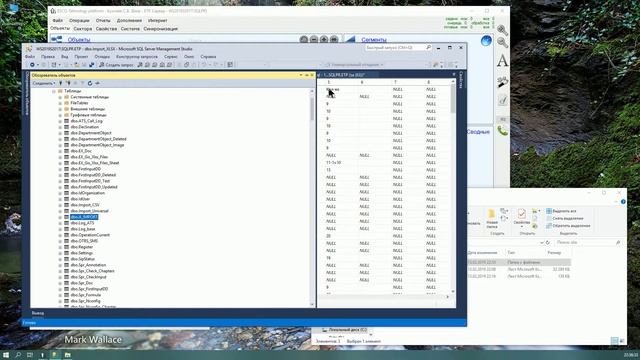The height and width of the screenshot is (360, 640).
Task: Refresh the Object Explorer tree
Action: click(x=90, y=83)
